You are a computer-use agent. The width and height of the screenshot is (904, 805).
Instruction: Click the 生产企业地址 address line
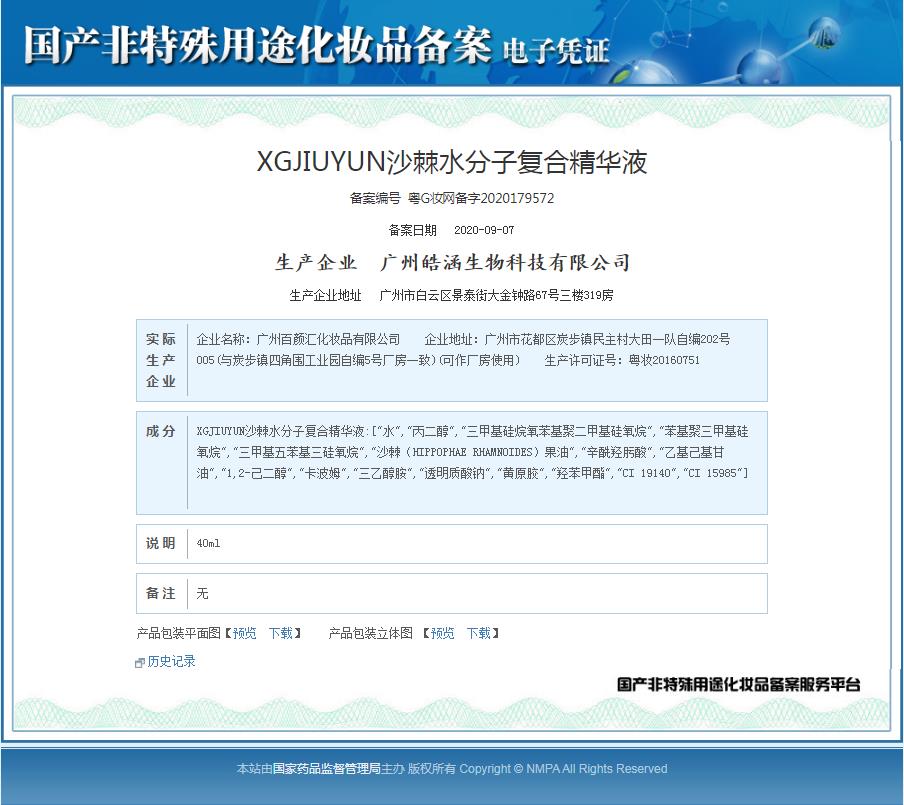[451, 296]
